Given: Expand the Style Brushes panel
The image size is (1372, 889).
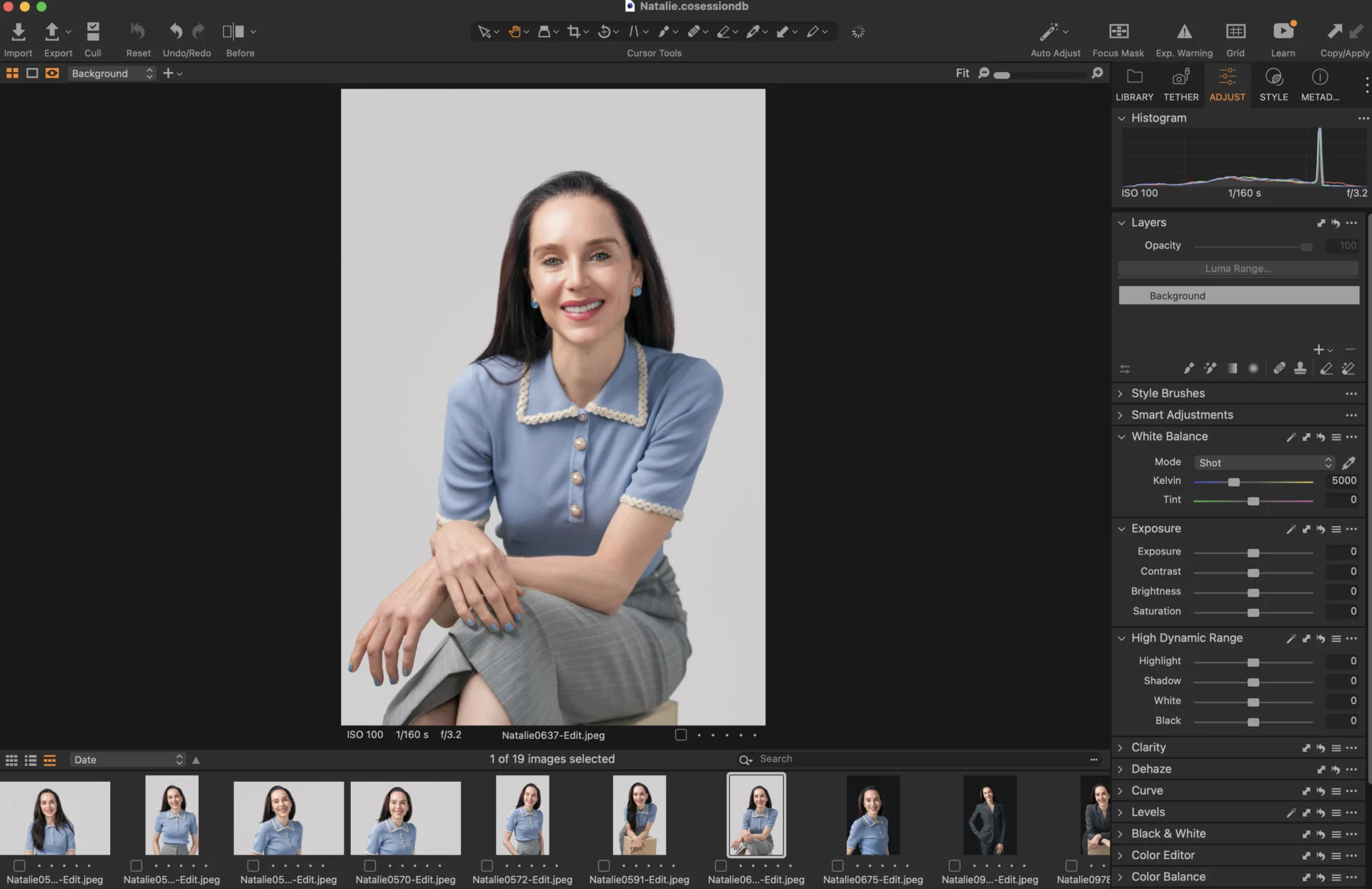Looking at the screenshot, I should click(x=1120, y=394).
